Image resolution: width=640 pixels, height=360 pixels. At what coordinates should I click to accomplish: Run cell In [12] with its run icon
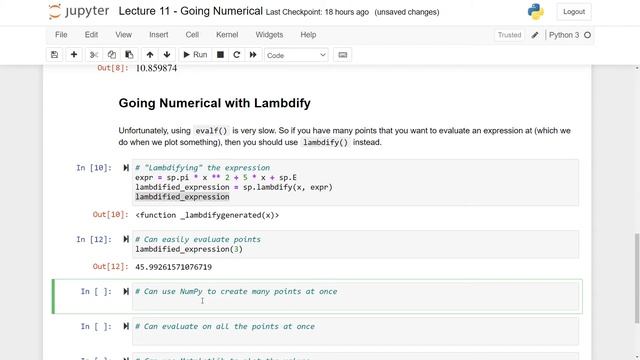click(x=126, y=239)
